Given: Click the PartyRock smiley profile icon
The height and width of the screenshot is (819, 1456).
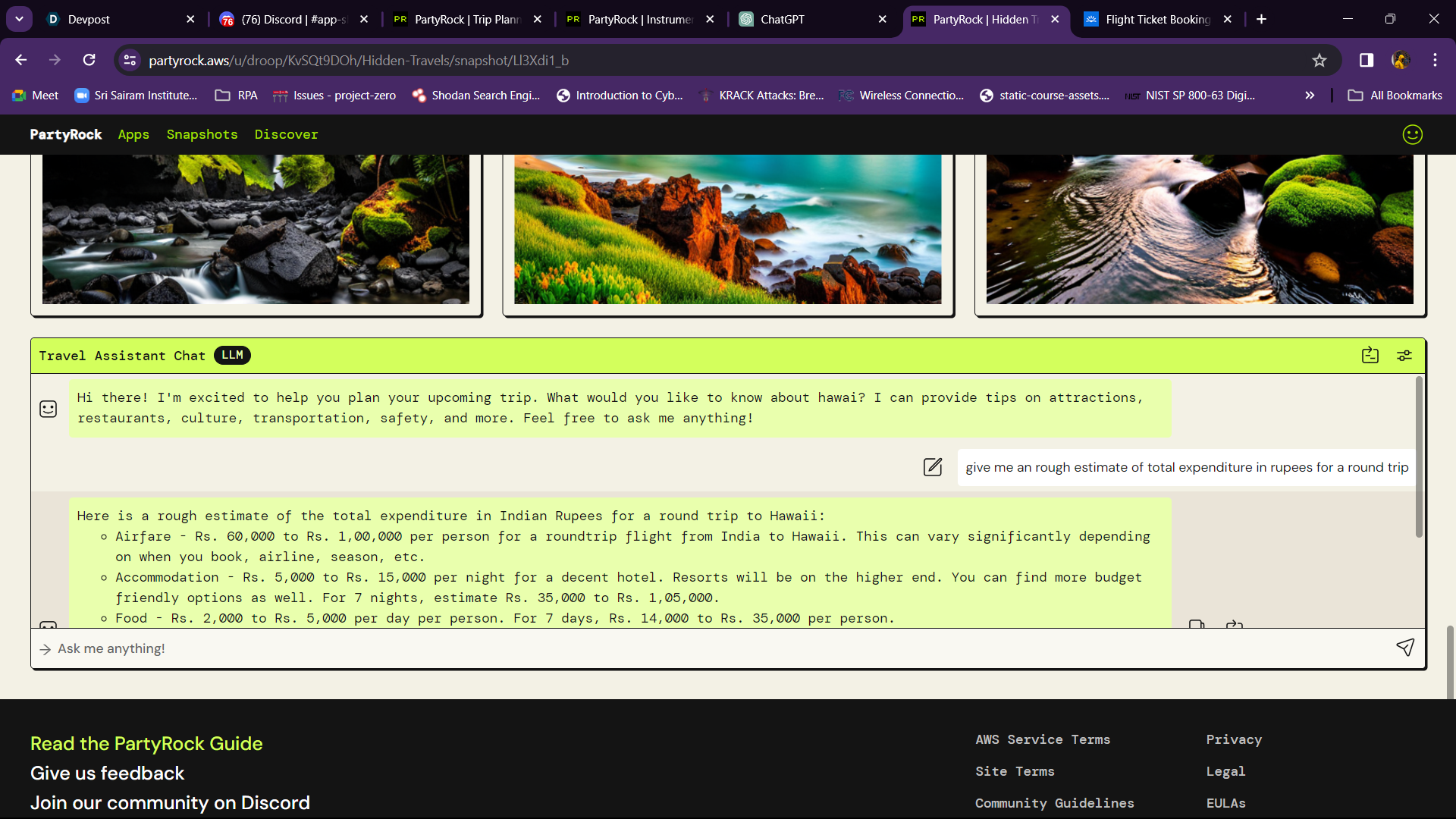Looking at the screenshot, I should pyautogui.click(x=1412, y=135).
